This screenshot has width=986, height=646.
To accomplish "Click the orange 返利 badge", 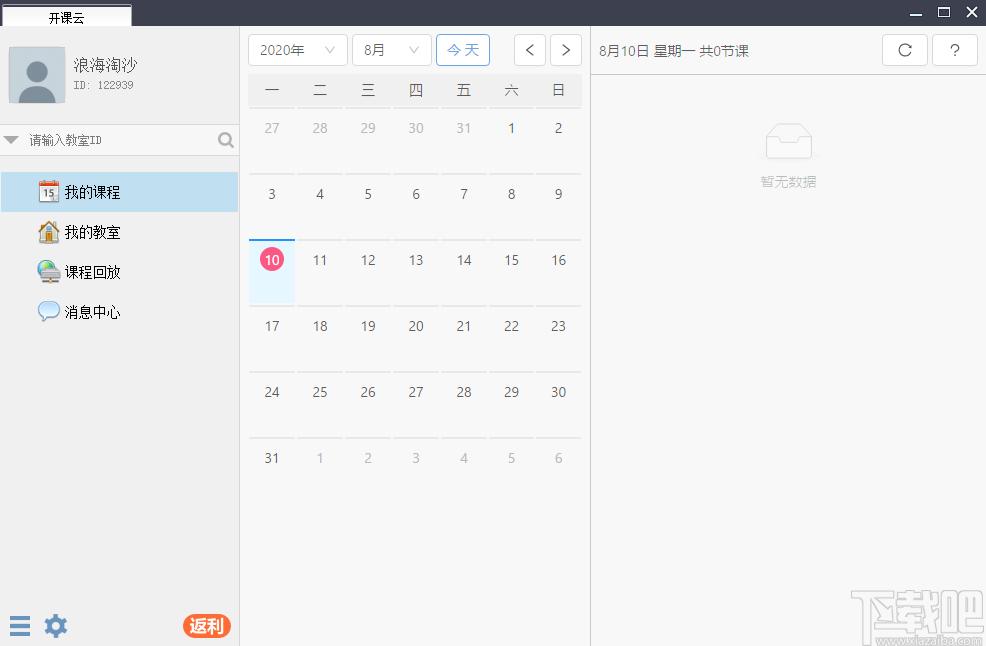I will pyautogui.click(x=207, y=626).
